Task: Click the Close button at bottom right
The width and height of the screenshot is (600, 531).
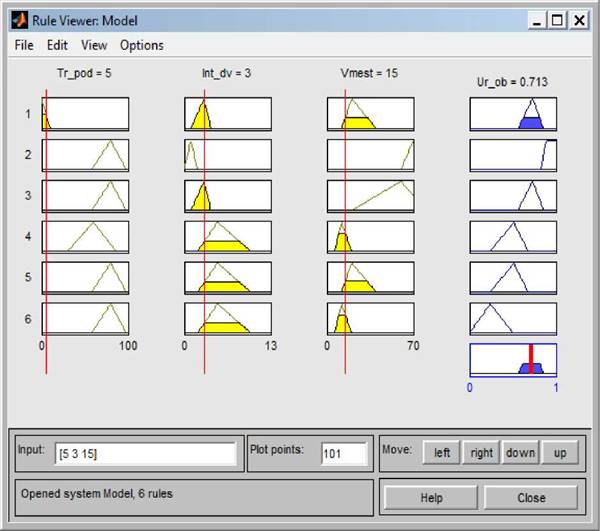Action: click(x=531, y=498)
